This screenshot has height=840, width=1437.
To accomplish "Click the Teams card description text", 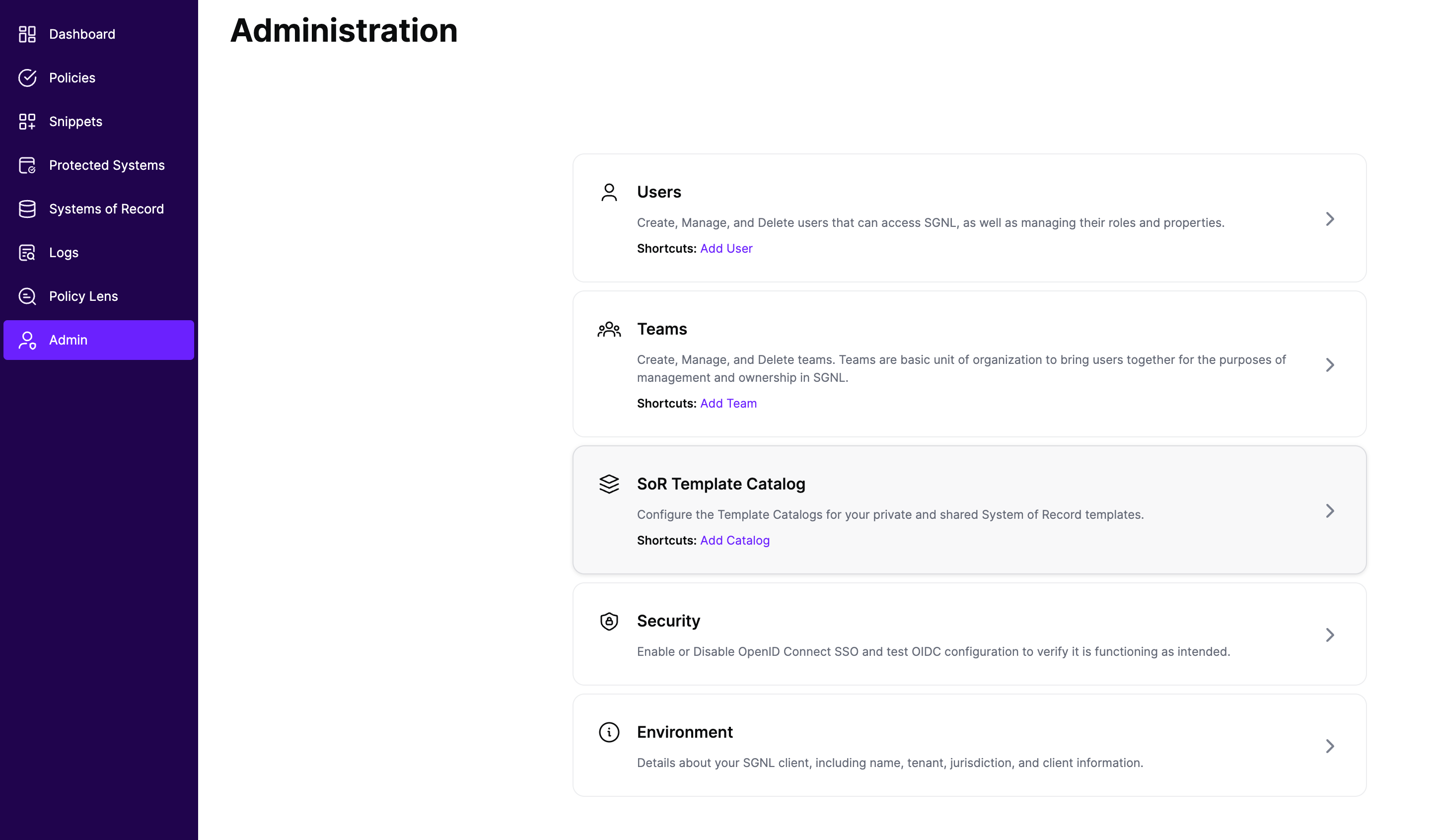I will tap(961, 368).
